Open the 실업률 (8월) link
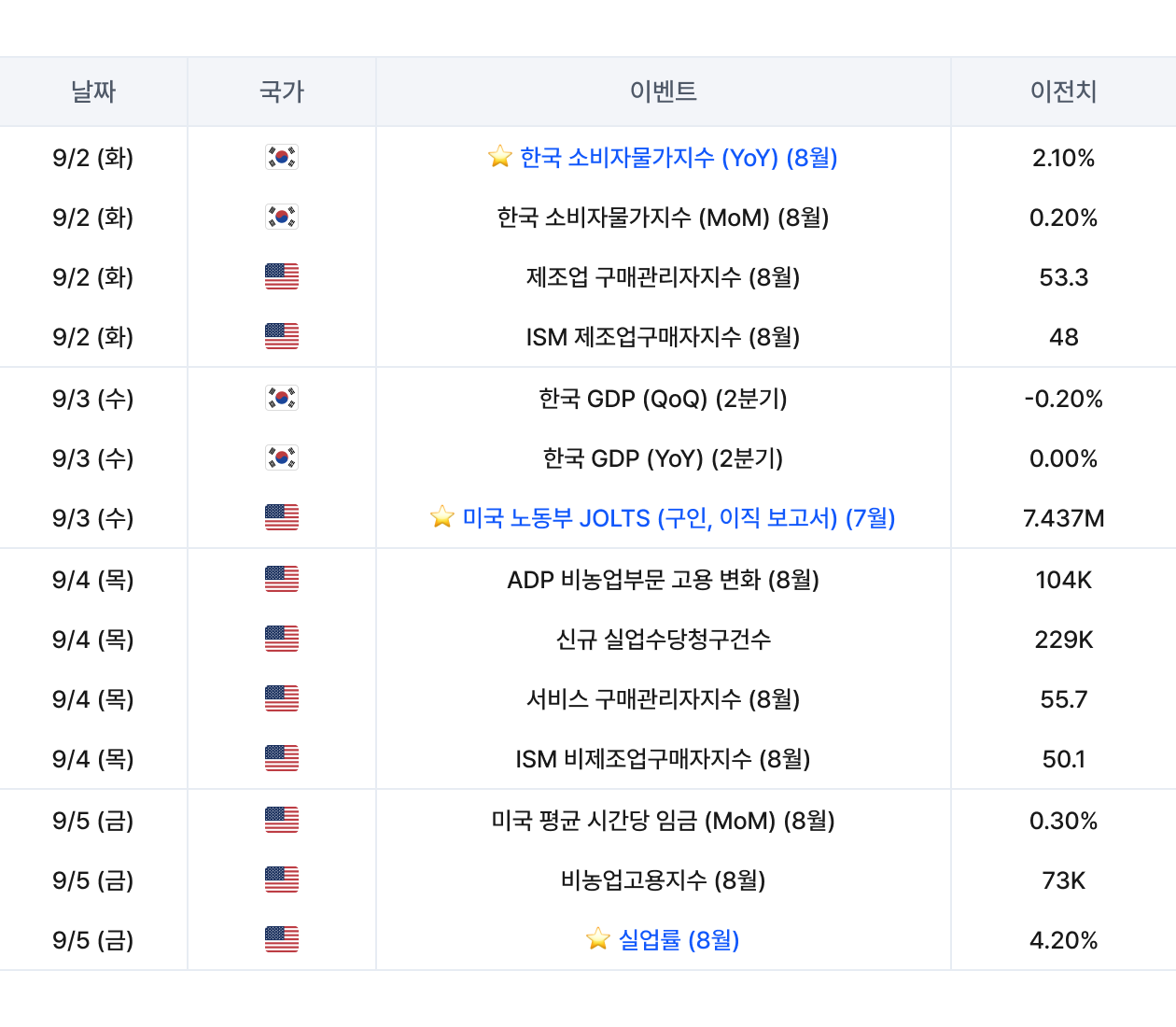The width and height of the screenshot is (1176, 1027). [679, 940]
